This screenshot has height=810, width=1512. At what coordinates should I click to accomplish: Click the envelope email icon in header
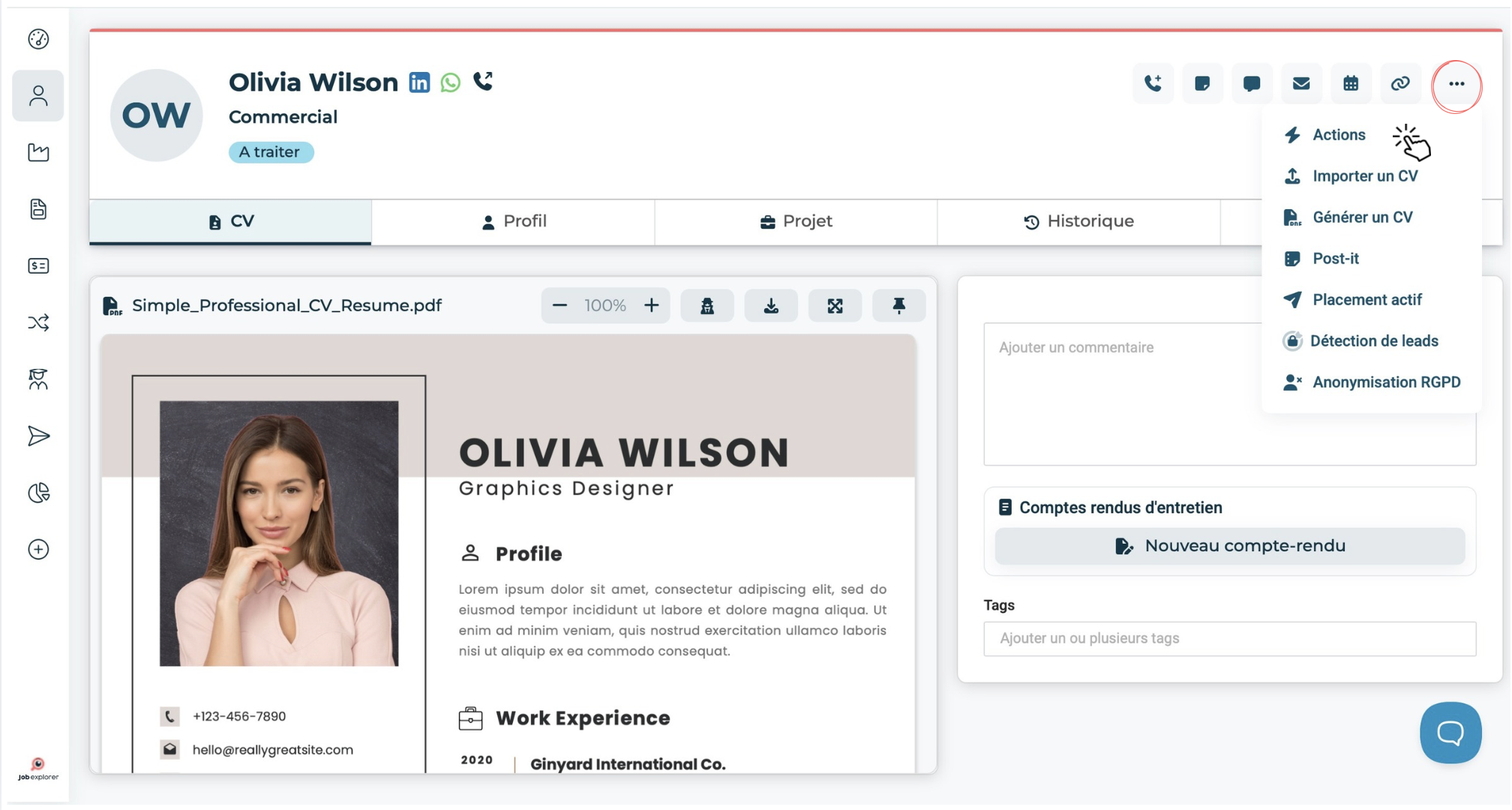pos(1300,84)
